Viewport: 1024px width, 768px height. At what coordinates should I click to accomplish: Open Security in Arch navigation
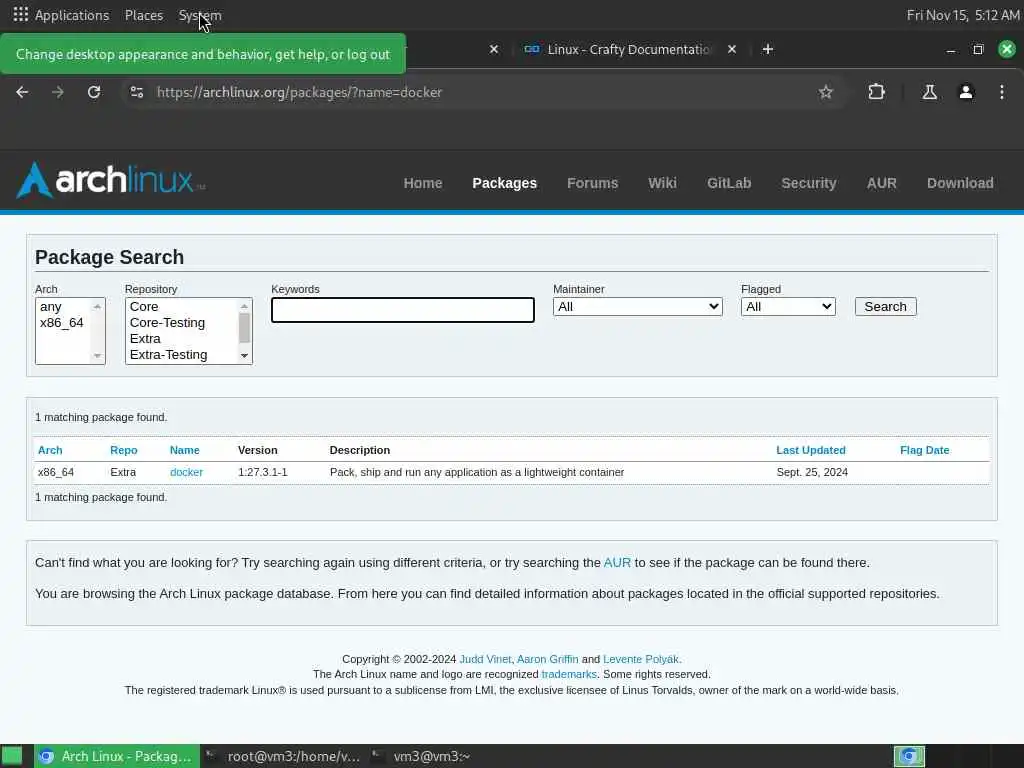(x=808, y=183)
